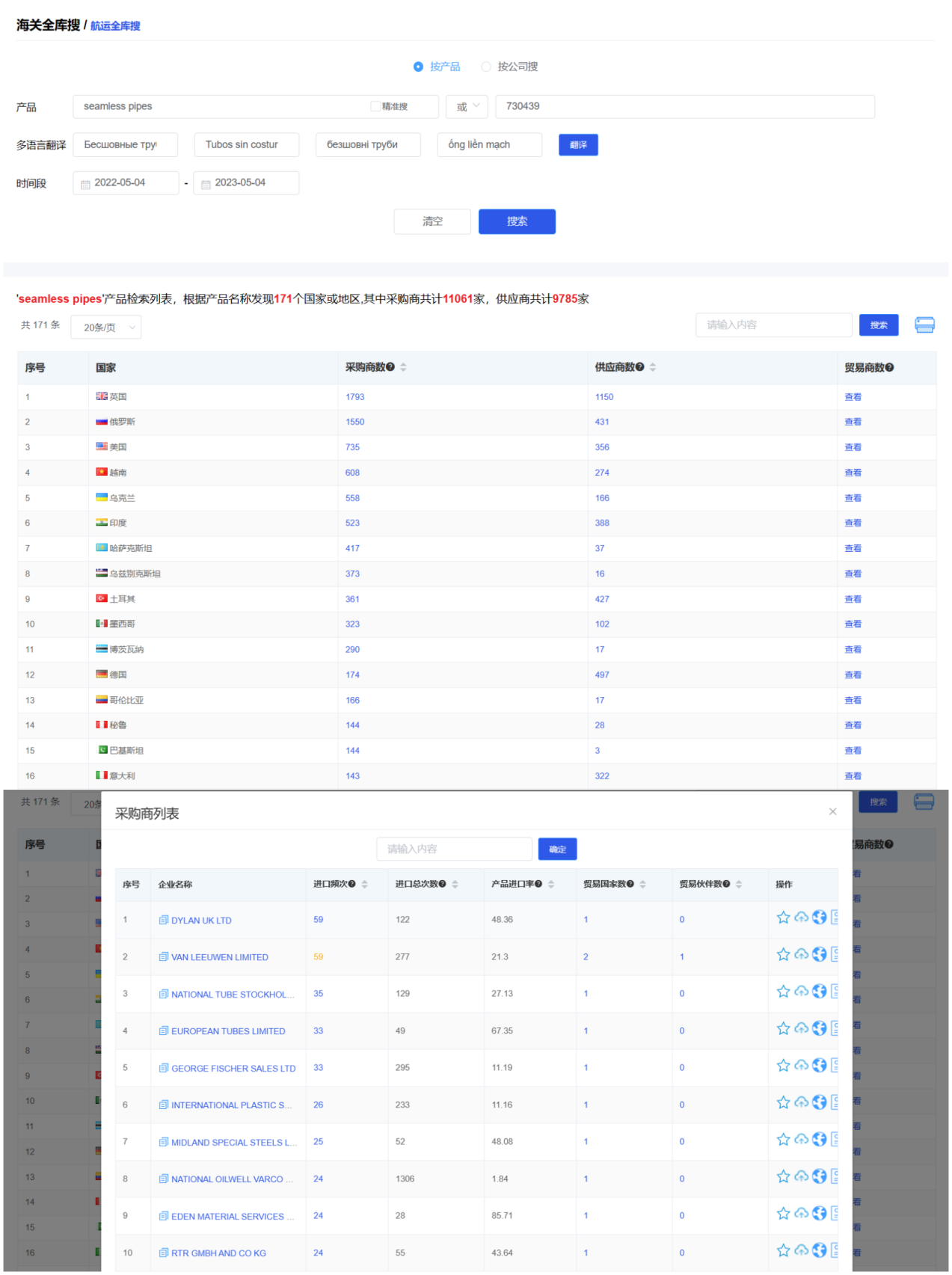The image size is (952, 1275).
Task: Open supplier count 497 for 德国
Action: [602, 675]
